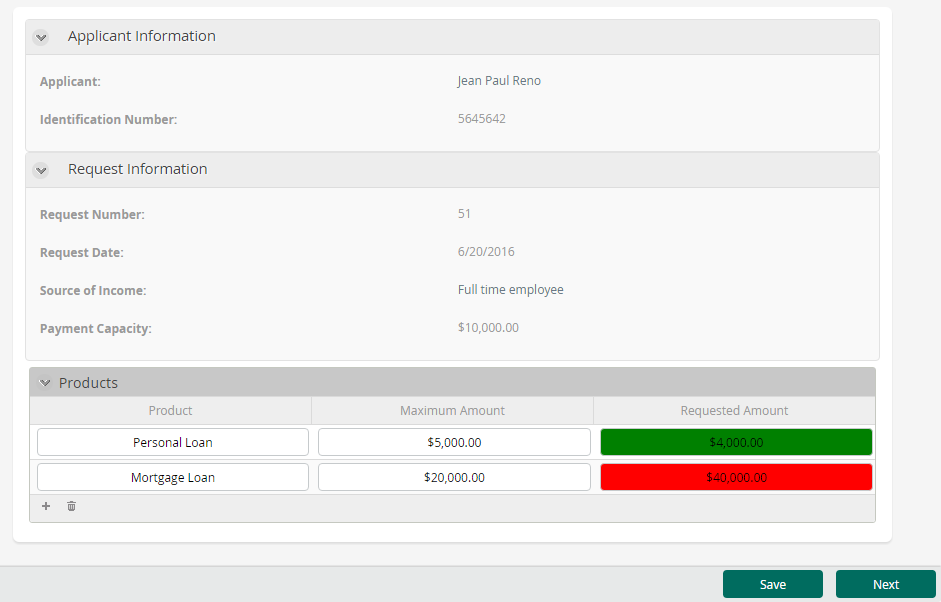The image size is (941, 602).
Task: Select request number value 51
Action: [x=464, y=214]
